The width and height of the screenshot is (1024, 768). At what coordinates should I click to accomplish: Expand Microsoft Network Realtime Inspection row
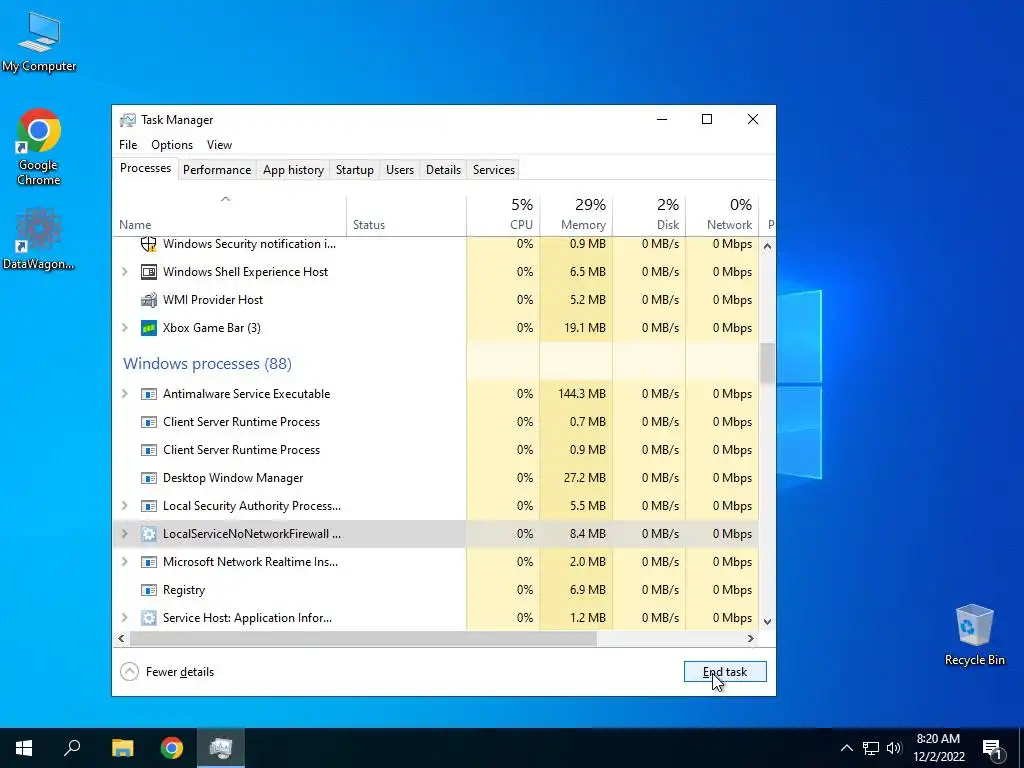tap(125, 562)
